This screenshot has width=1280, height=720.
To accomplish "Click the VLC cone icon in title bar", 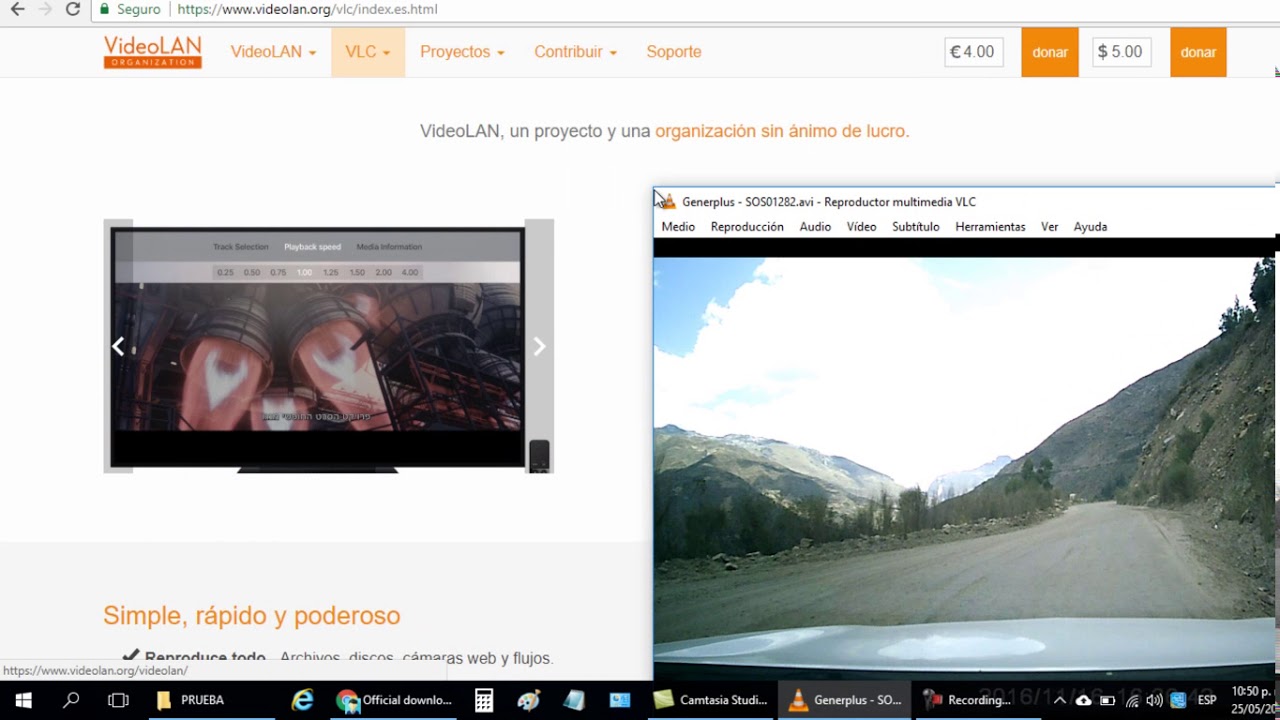I will click(668, 202).
